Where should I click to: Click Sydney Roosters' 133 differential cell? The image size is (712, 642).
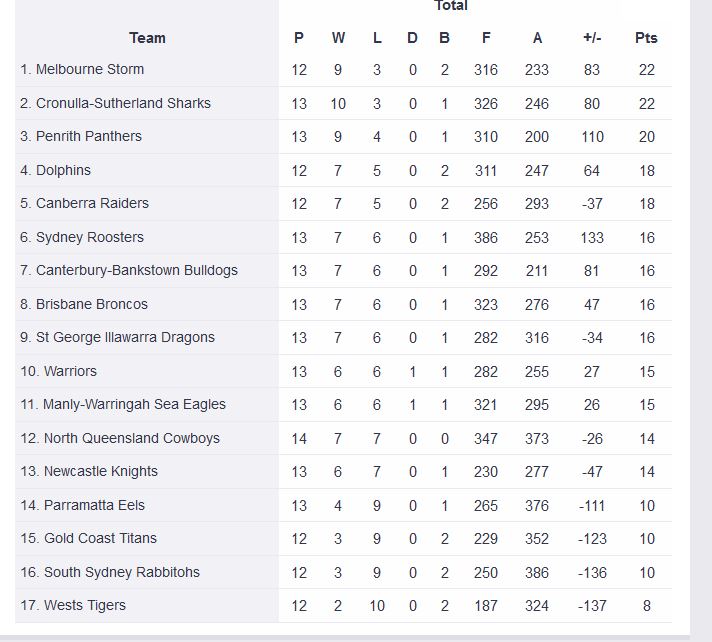(592, 238)
